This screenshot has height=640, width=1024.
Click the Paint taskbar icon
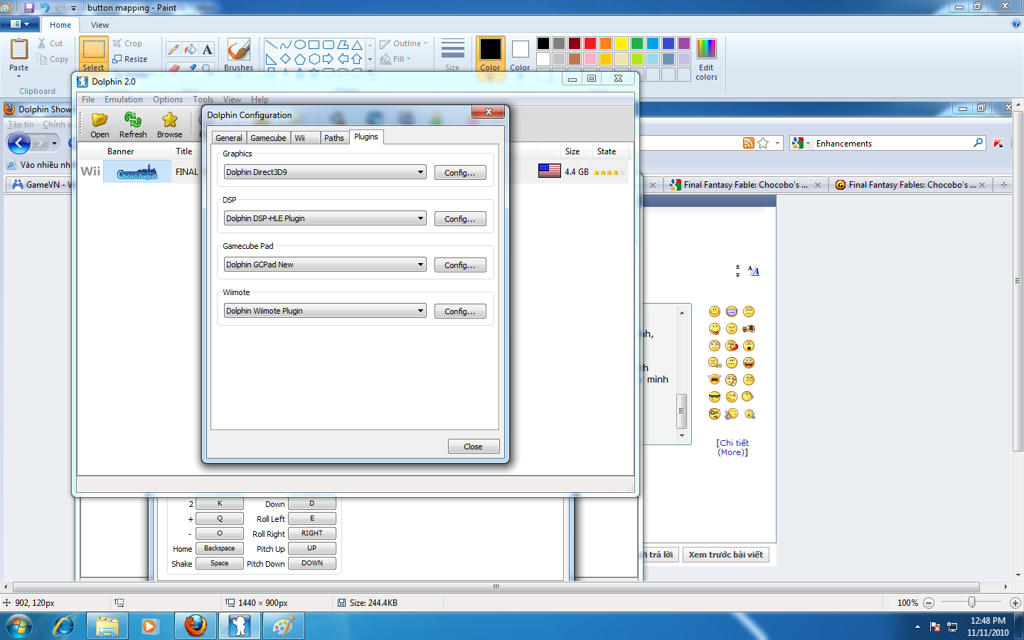[x=283, y=626]
